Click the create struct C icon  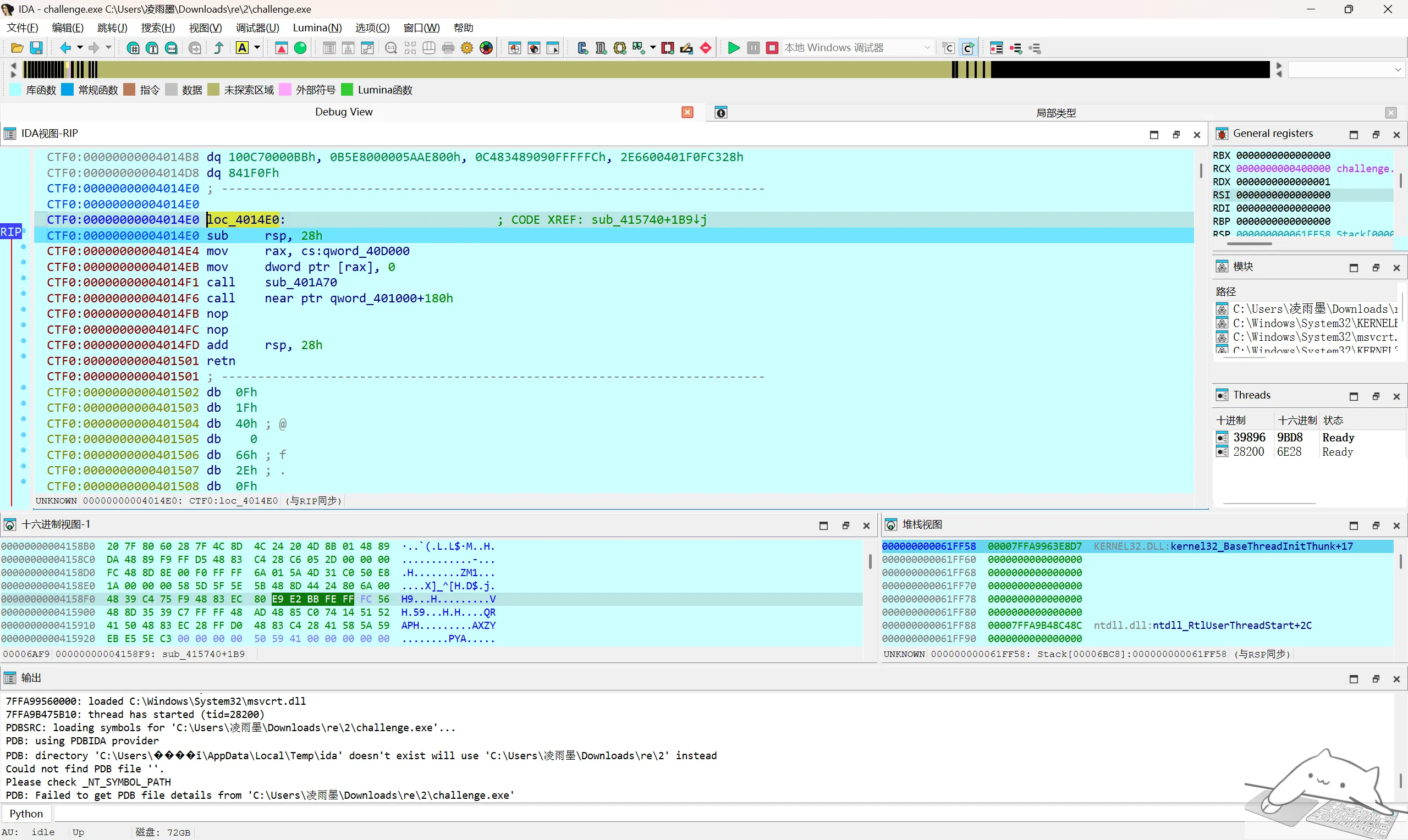pyautogui.click(x=582, y=48)
